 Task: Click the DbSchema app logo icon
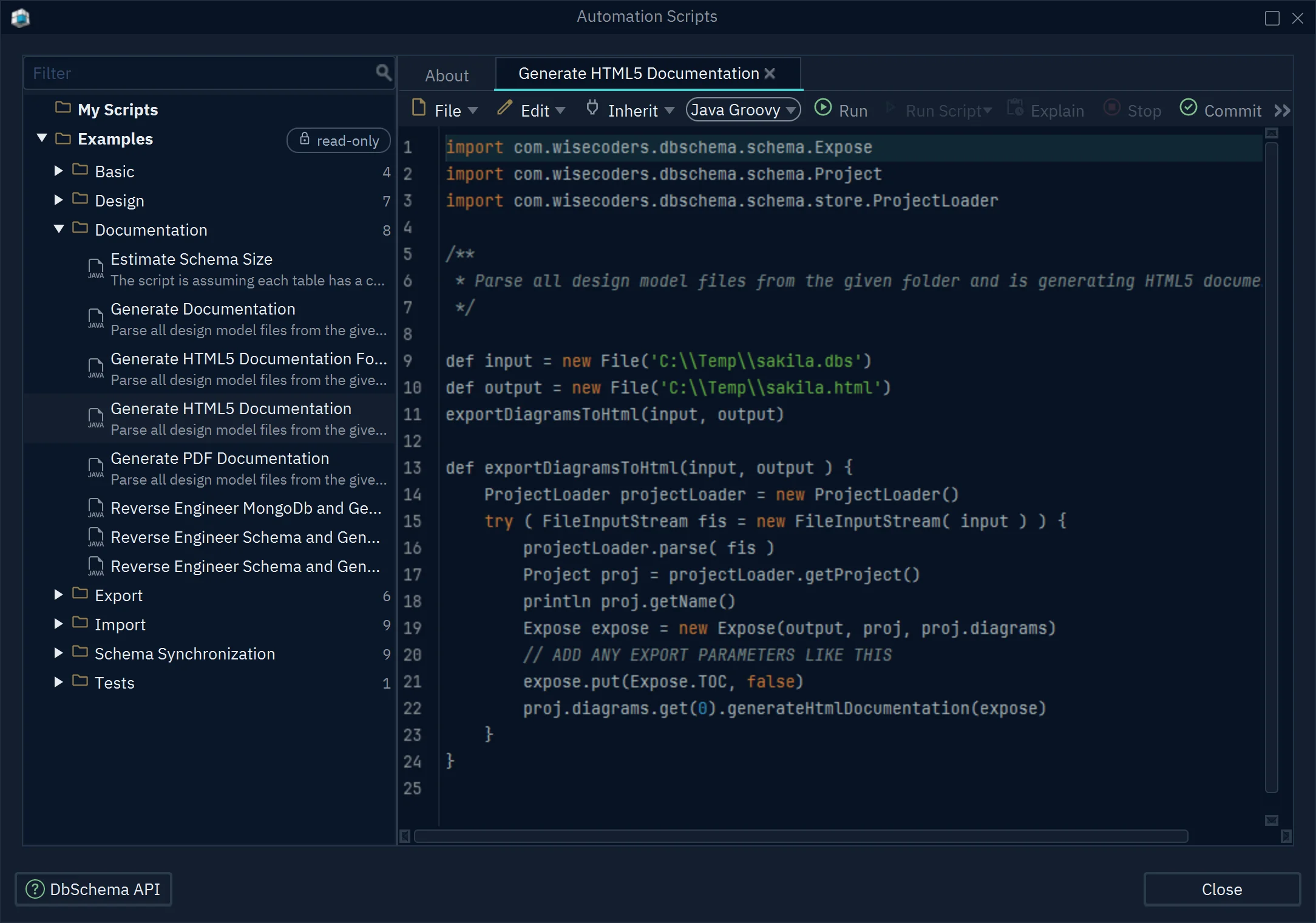[x=20, y=18]
